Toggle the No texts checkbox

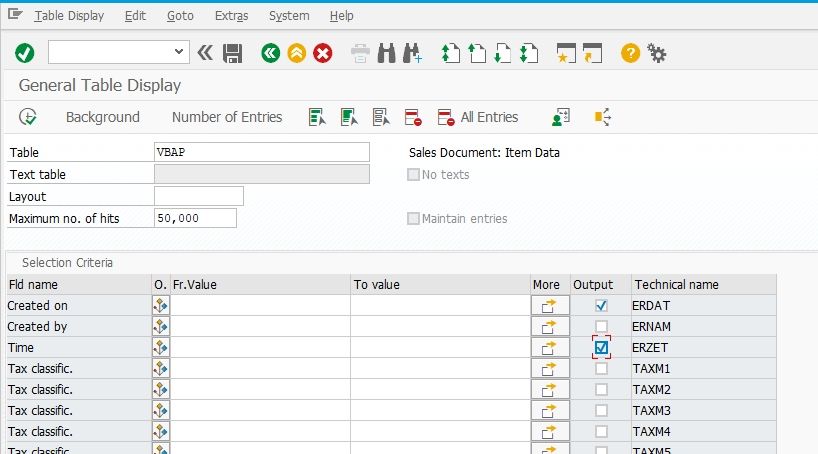tap(413, 174)
